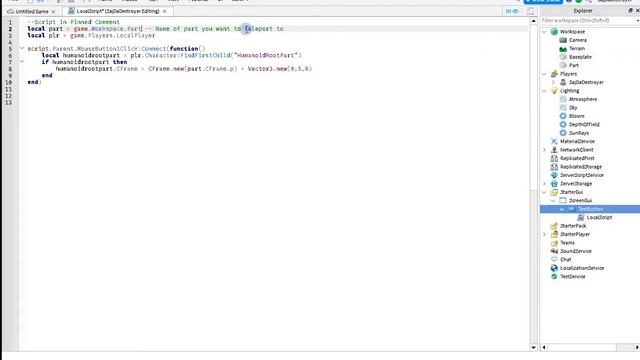This screenshot has height=360, width=640.
Task: Expand the NetworkClient node
Action: tap(544, 150)
